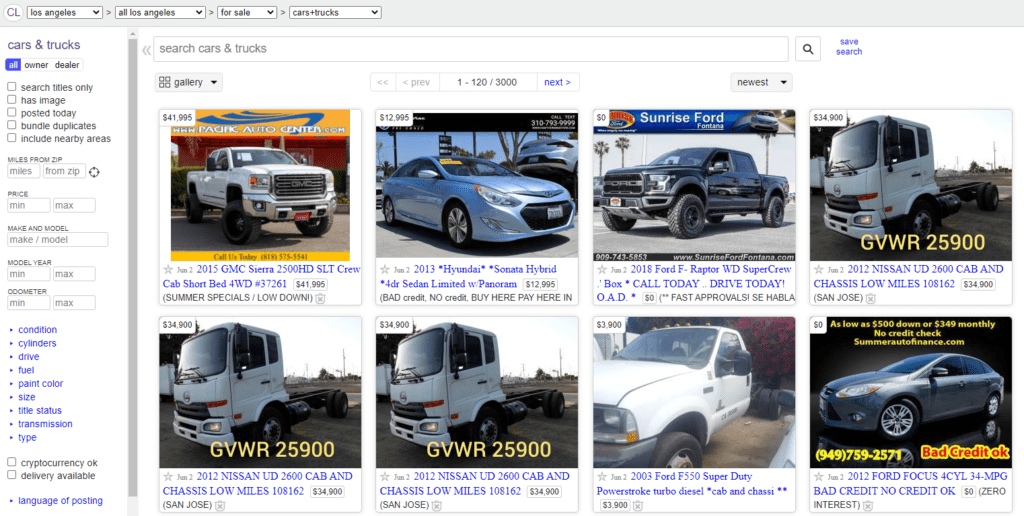
Task: Expand the drive filter
Action: coord(29,357)
